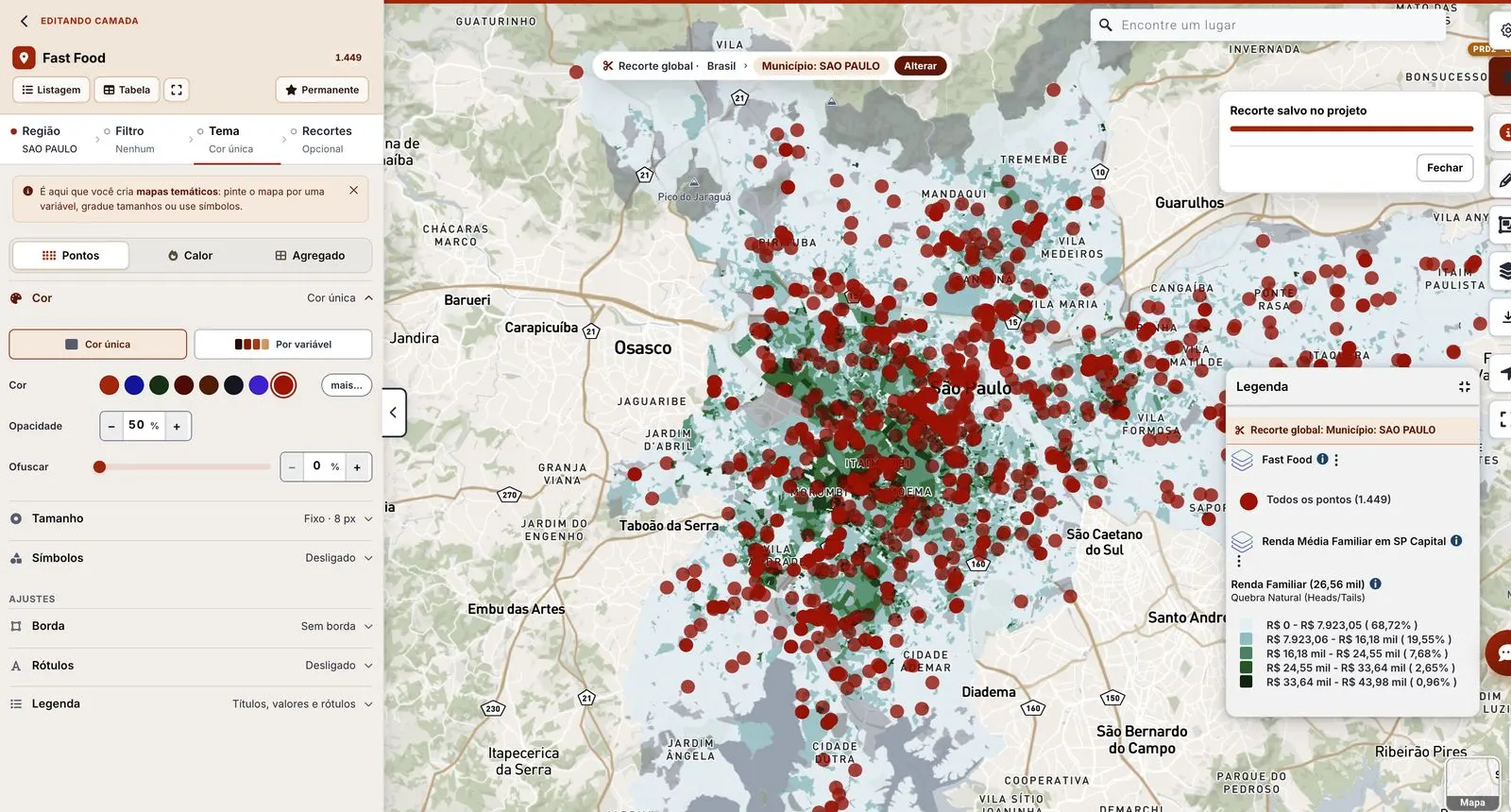Open the Região step
This screenshot has height=812, width=1511.
point(49,140)
